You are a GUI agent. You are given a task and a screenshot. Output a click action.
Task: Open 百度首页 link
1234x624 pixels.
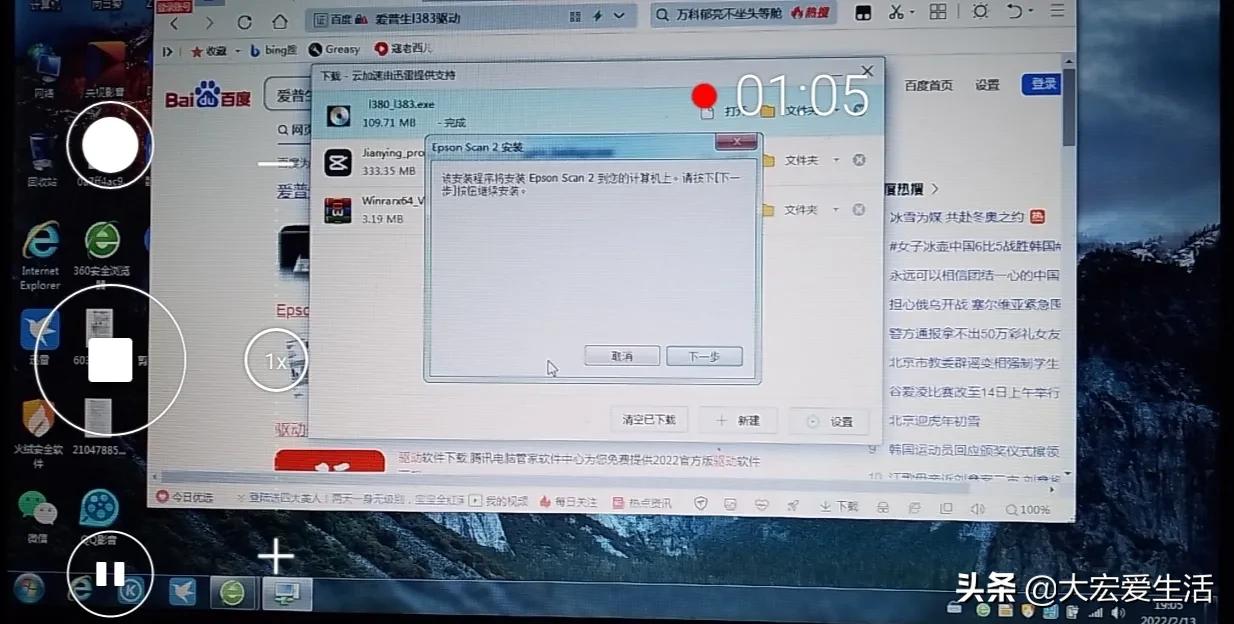[929, 85]
